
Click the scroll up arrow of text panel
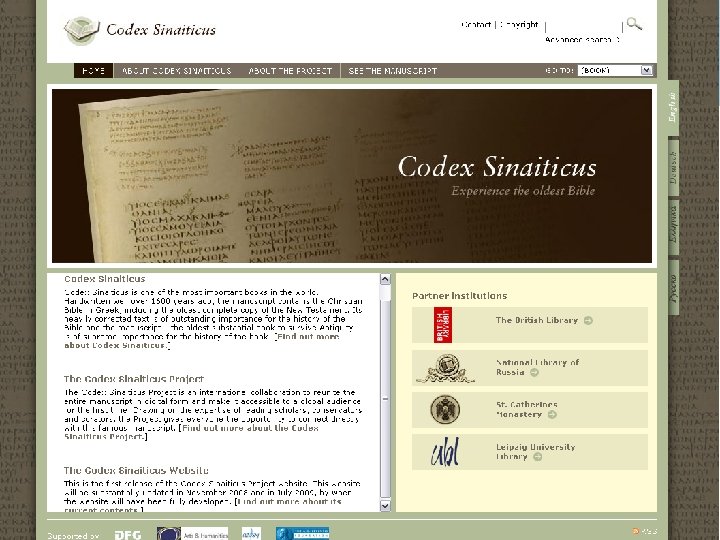click(385, 279)
